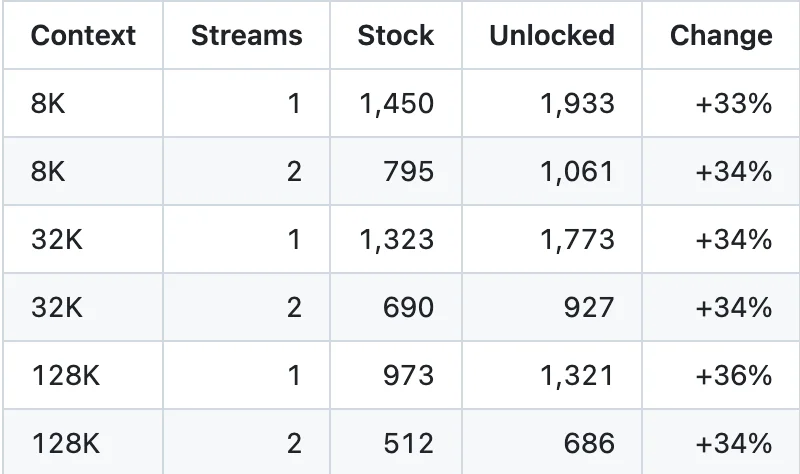The height and width of the screenshot is (474, 800).
Task: Click the +33% change cell
Action: (721, 104)
